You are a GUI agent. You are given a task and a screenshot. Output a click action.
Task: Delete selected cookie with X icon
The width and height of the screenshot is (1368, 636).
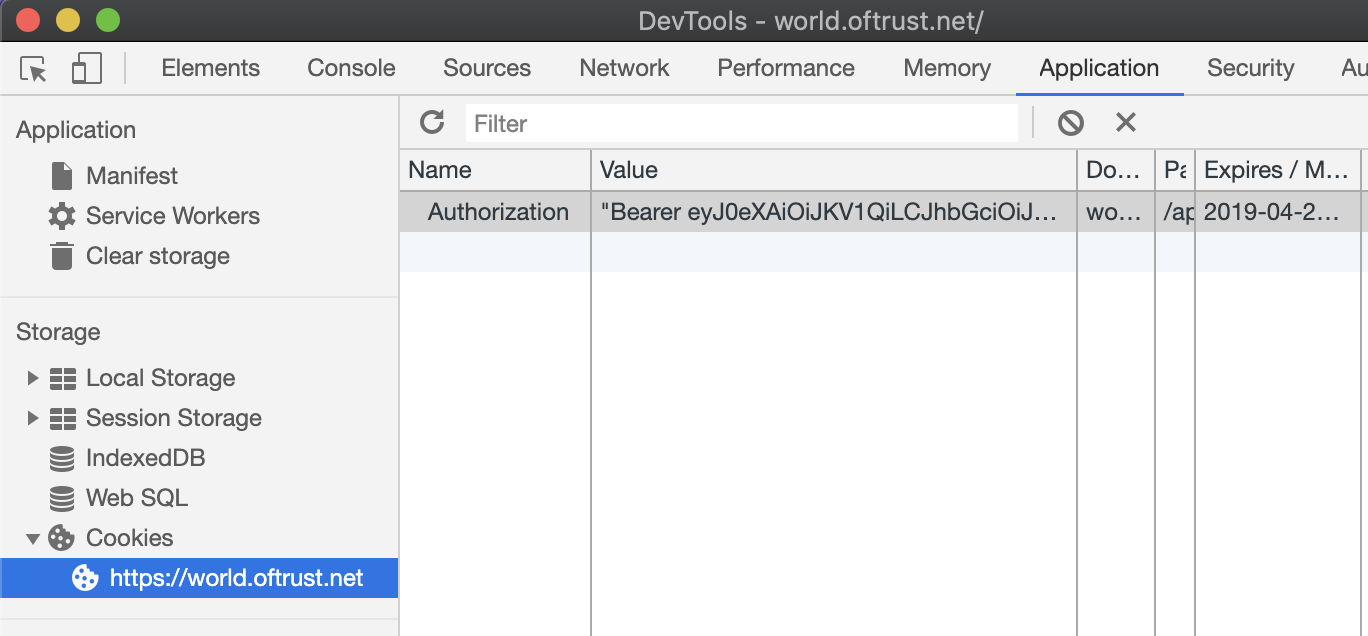point(1126,122)
